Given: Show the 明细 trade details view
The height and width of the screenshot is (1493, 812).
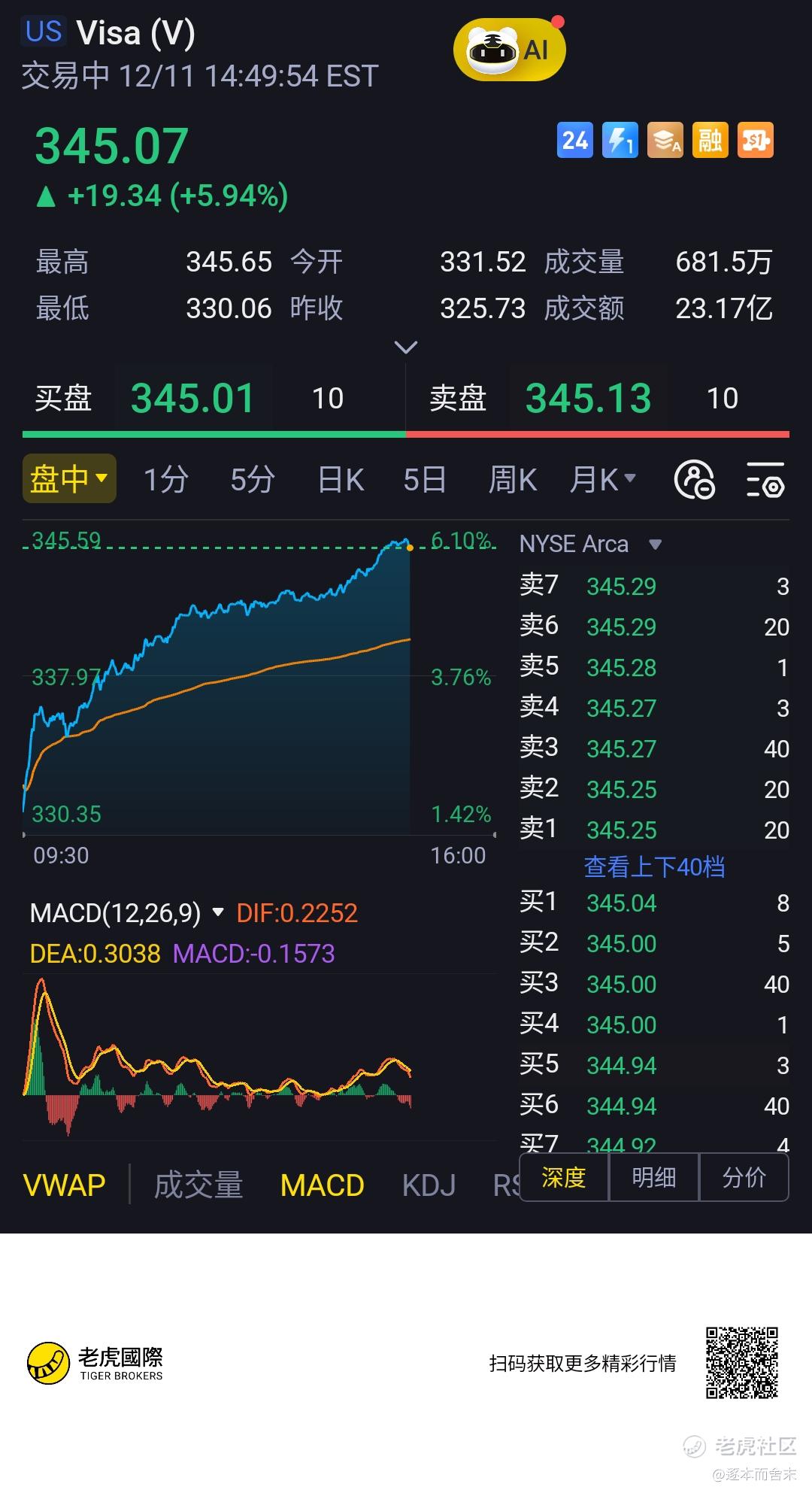Looking at the screenshot, I should (654, 1178).
